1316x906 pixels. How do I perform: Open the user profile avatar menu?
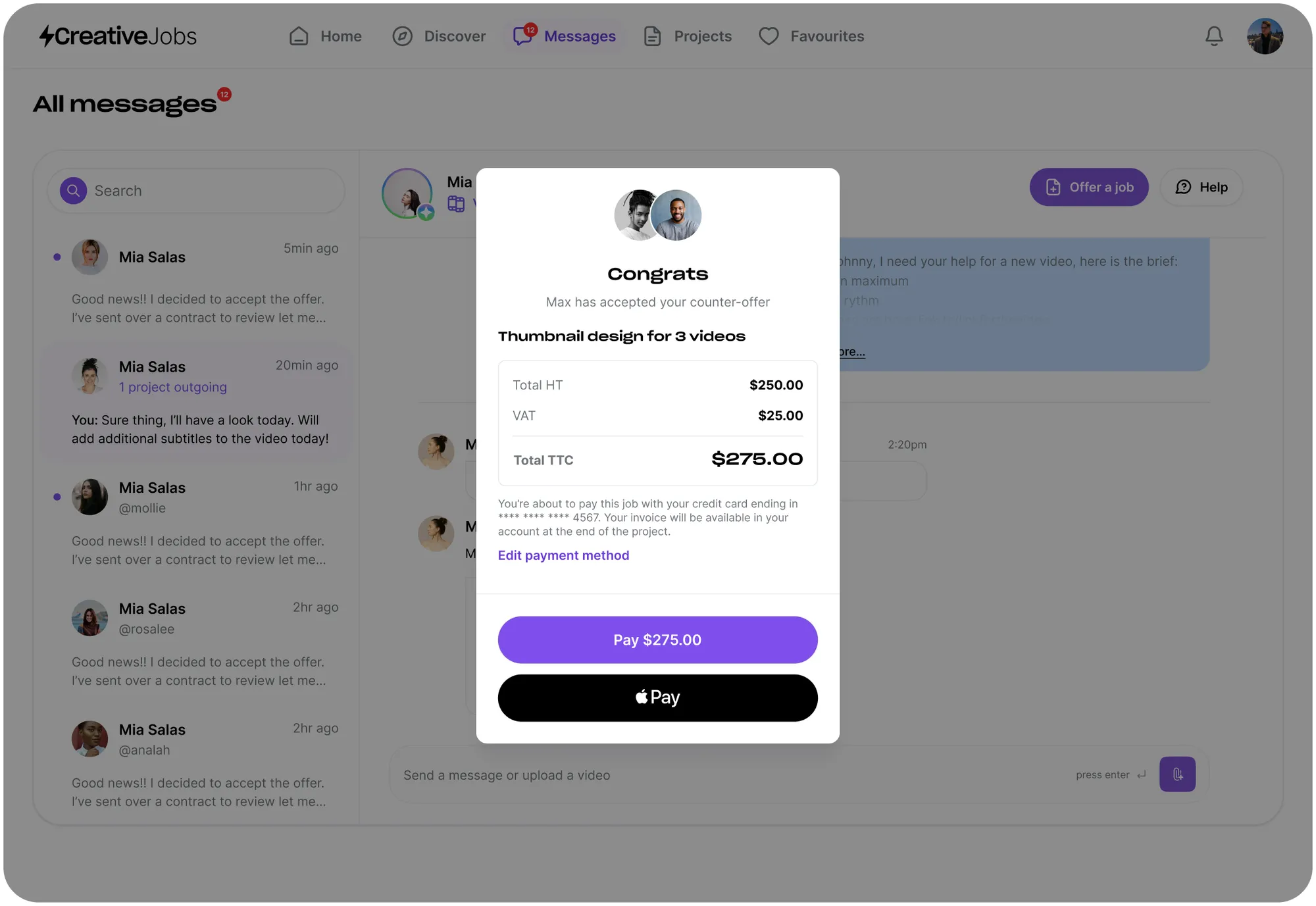click(1265, 36)
